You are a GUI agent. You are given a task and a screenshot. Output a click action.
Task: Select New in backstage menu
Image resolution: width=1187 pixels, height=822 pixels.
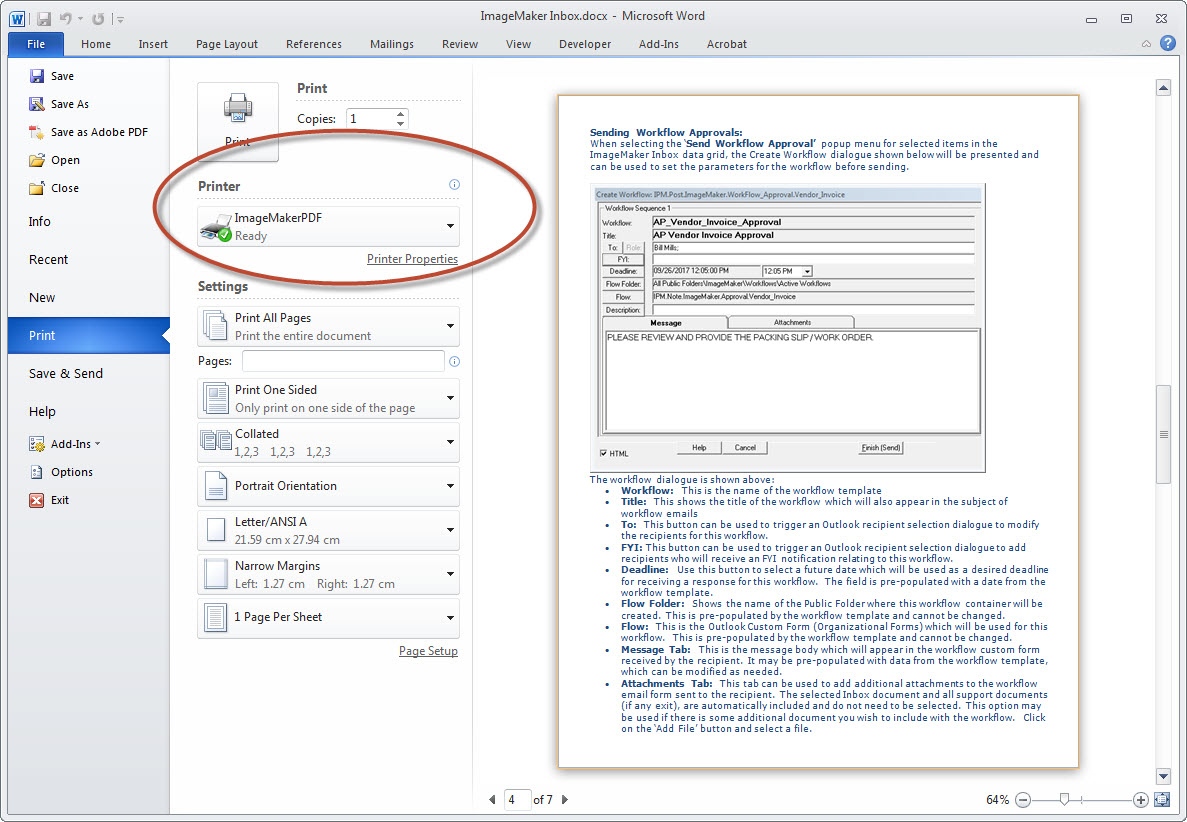(42, 297)
